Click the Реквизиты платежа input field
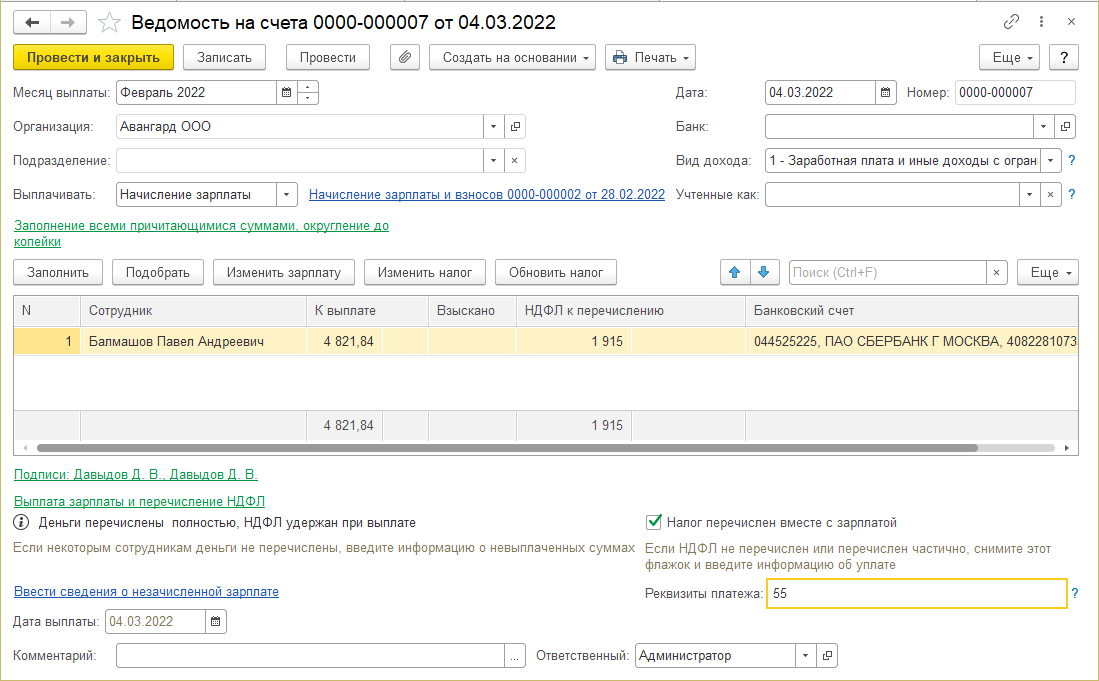 (915, 594)
